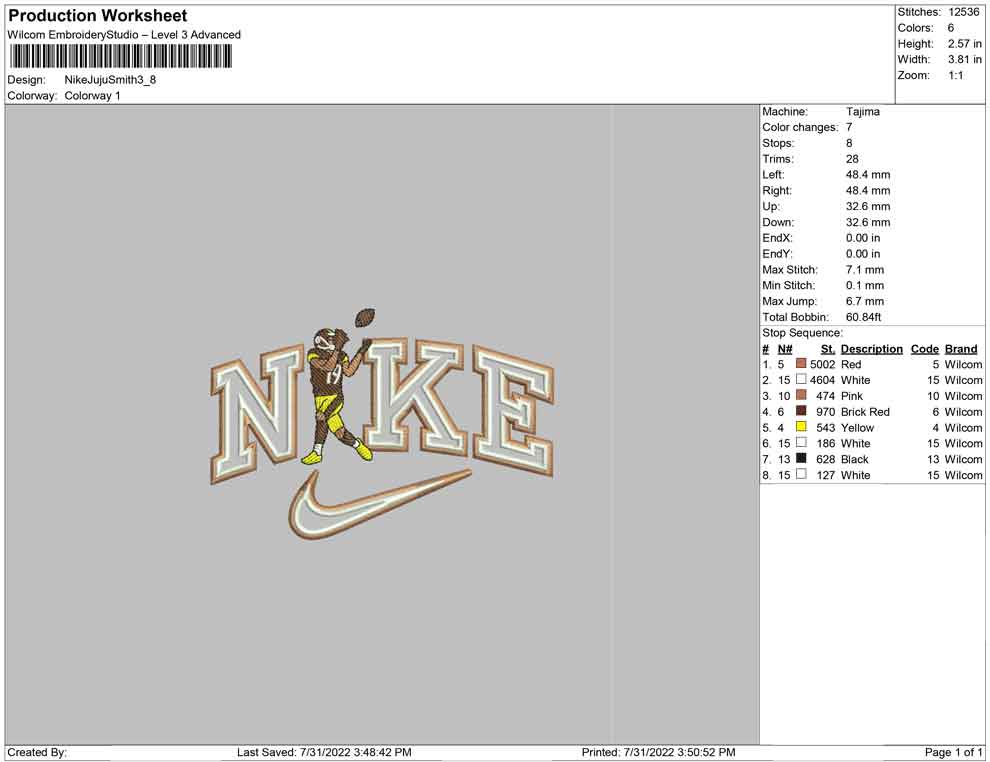Click the Height value 2.57 in
The height and width of the screenshot is (762, 990).
pos(964,44)
